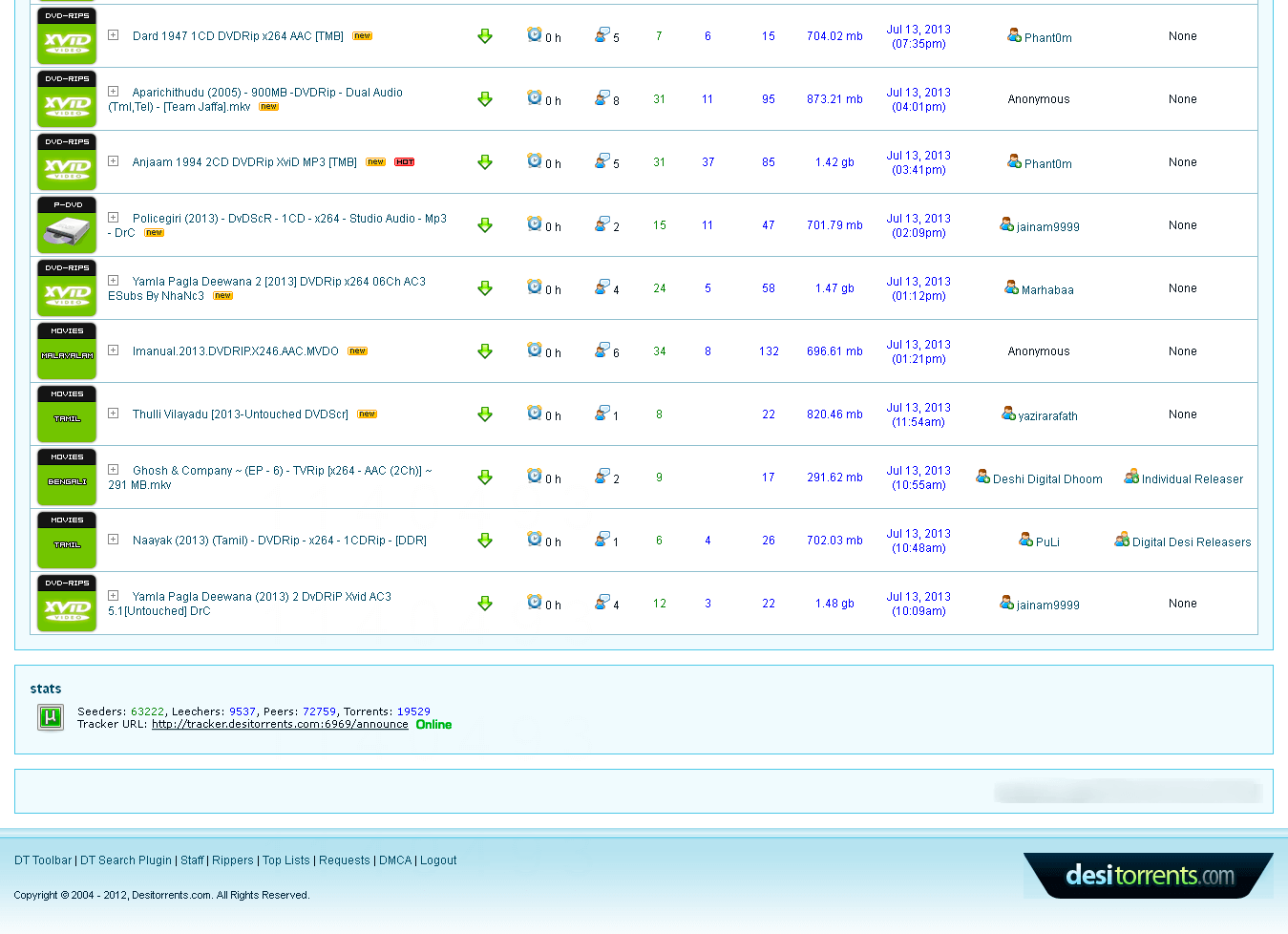Click the Jul 13, 2013 (07:35pm) date

(918, 36)
